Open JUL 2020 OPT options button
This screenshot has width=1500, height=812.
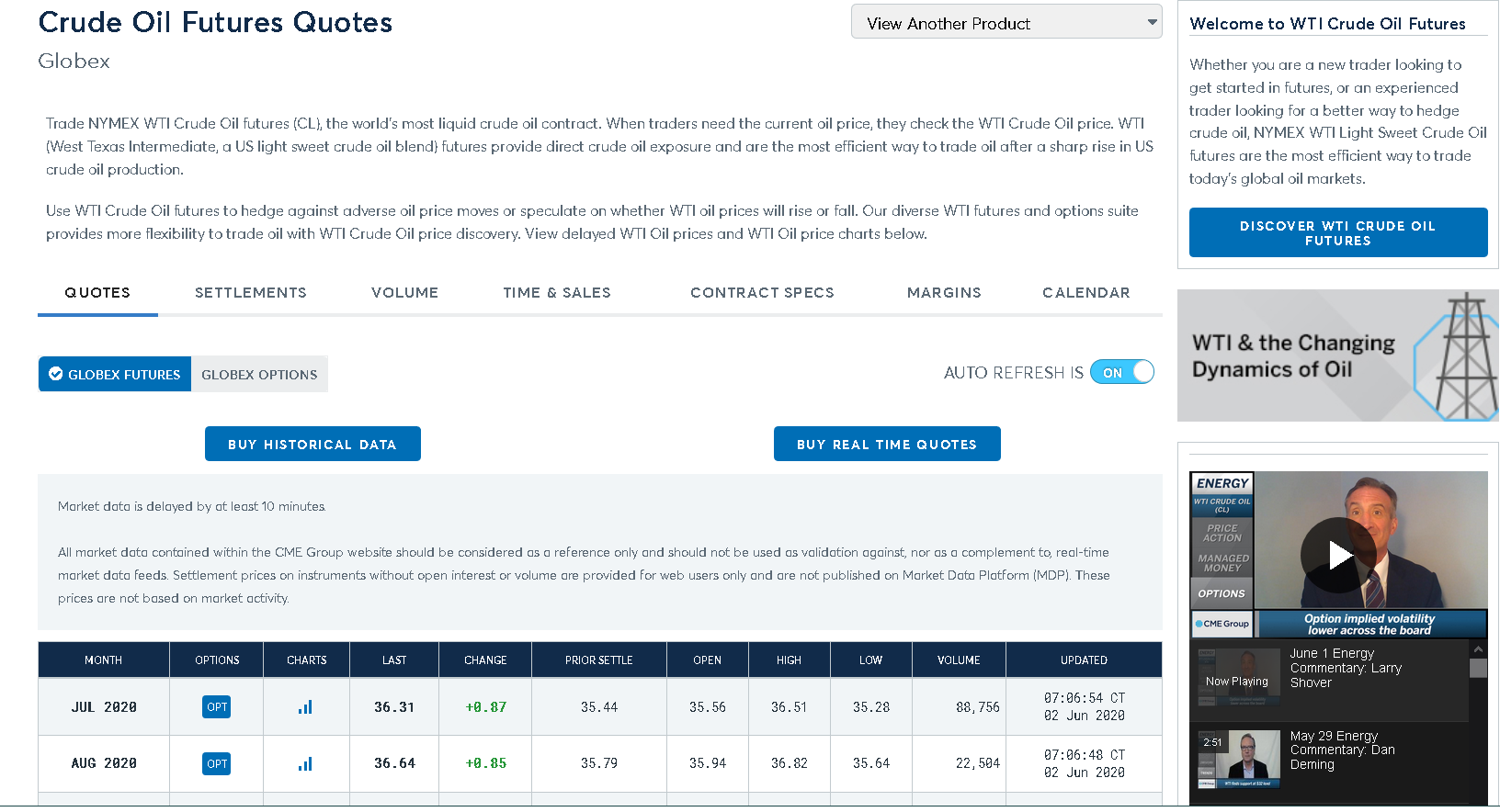point(217,707)
